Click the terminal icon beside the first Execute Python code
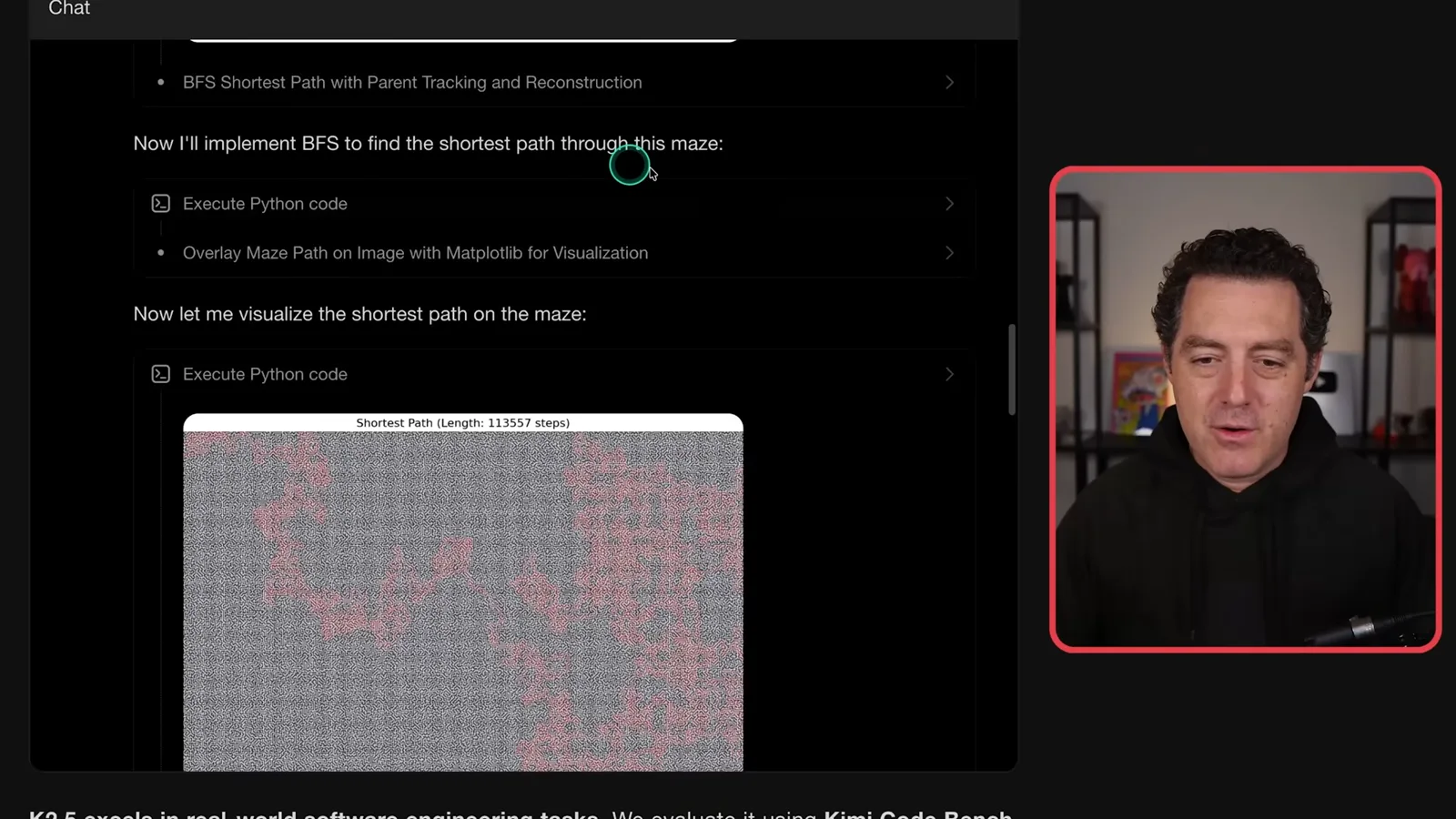 pyautogui.click(x=161, y=204)
